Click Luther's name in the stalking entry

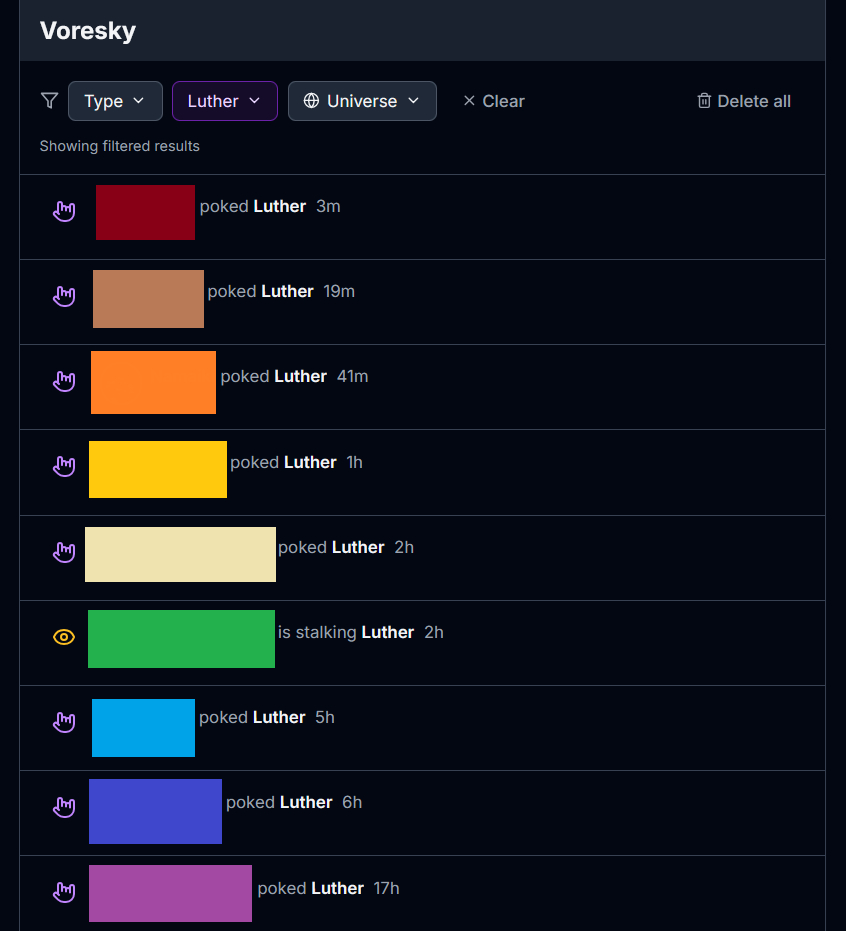387,632
